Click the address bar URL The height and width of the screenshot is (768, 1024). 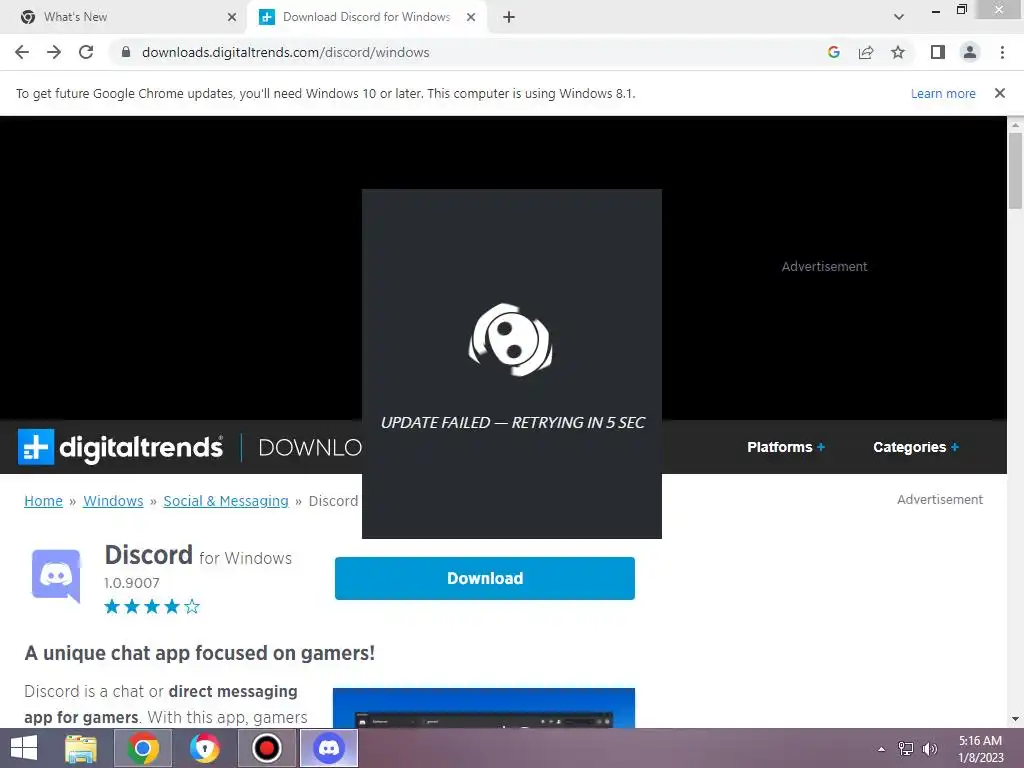pos(285,52)
